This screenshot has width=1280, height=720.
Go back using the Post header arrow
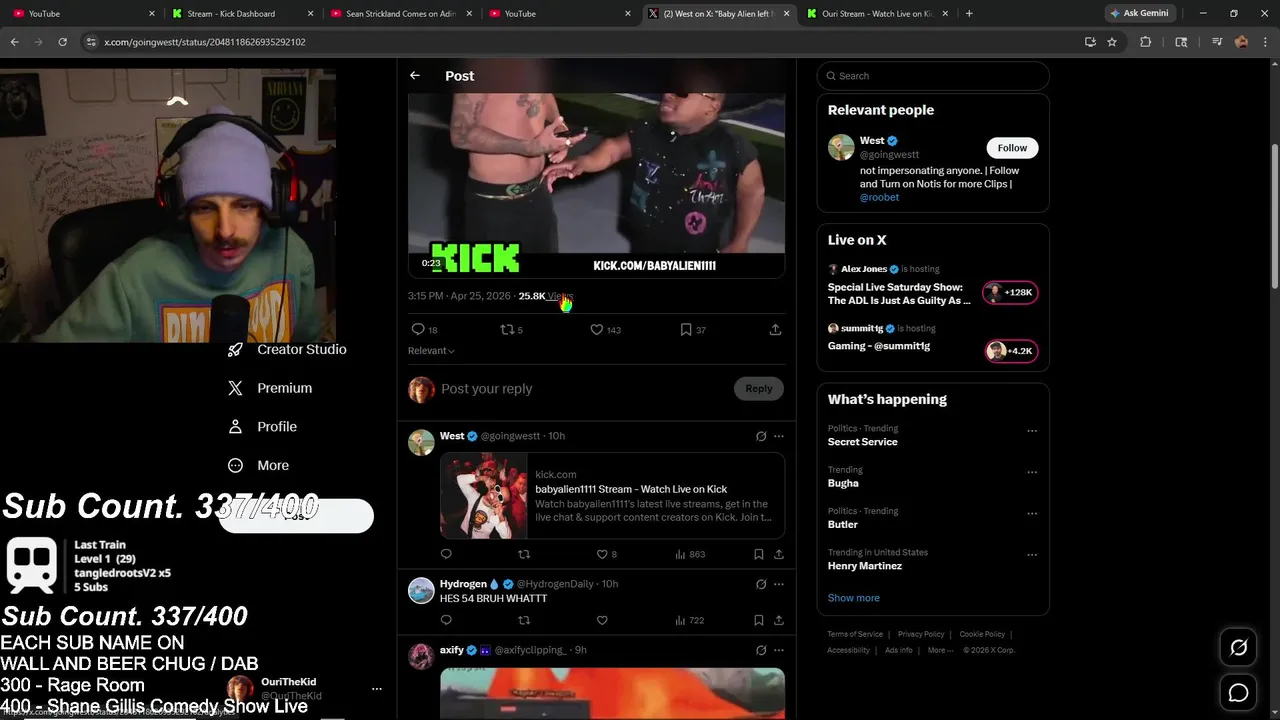pyautogui.click(x=415, y=76)
